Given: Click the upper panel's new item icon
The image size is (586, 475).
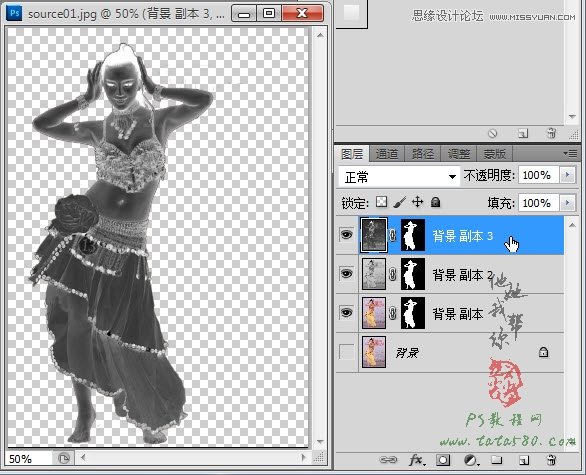Looking at the screenshot, I should pyautogui.click(x=523, y=133).
